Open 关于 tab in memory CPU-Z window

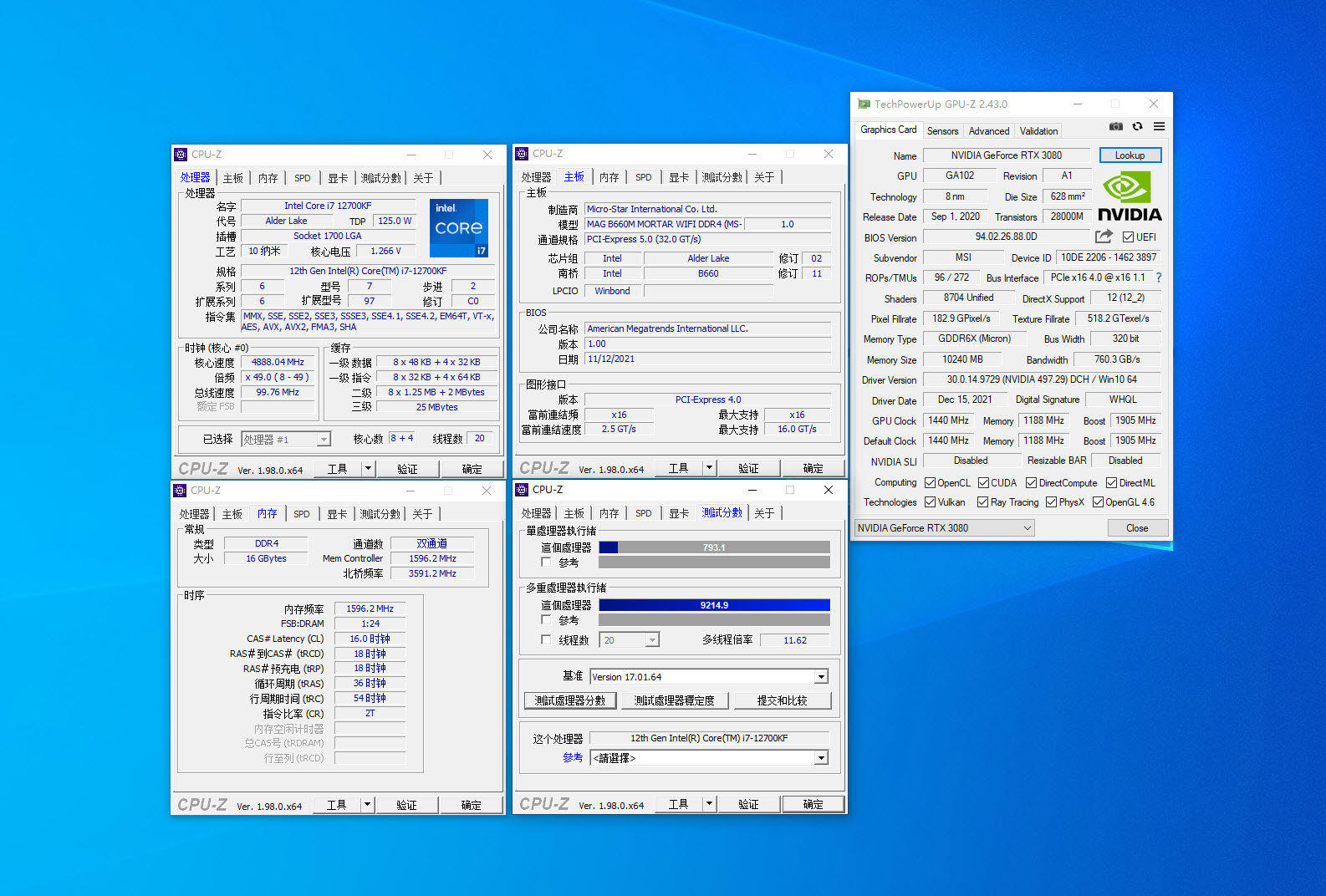pyautogui.click(x=422, y=514)
